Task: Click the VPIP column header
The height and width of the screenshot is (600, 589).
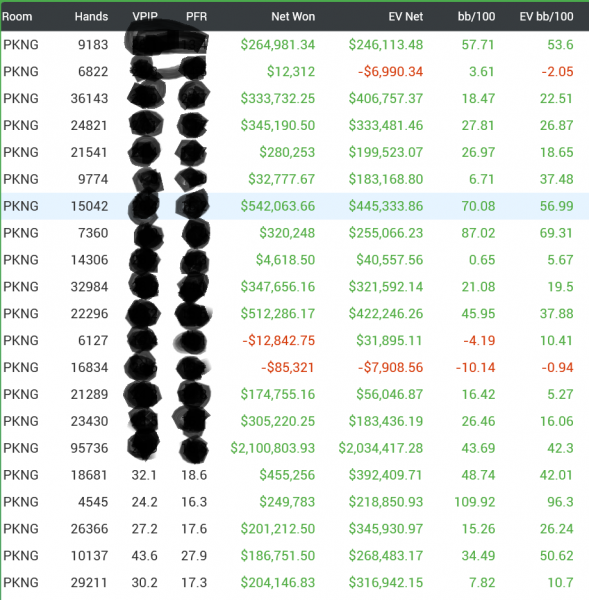Action: pos(145,16)
